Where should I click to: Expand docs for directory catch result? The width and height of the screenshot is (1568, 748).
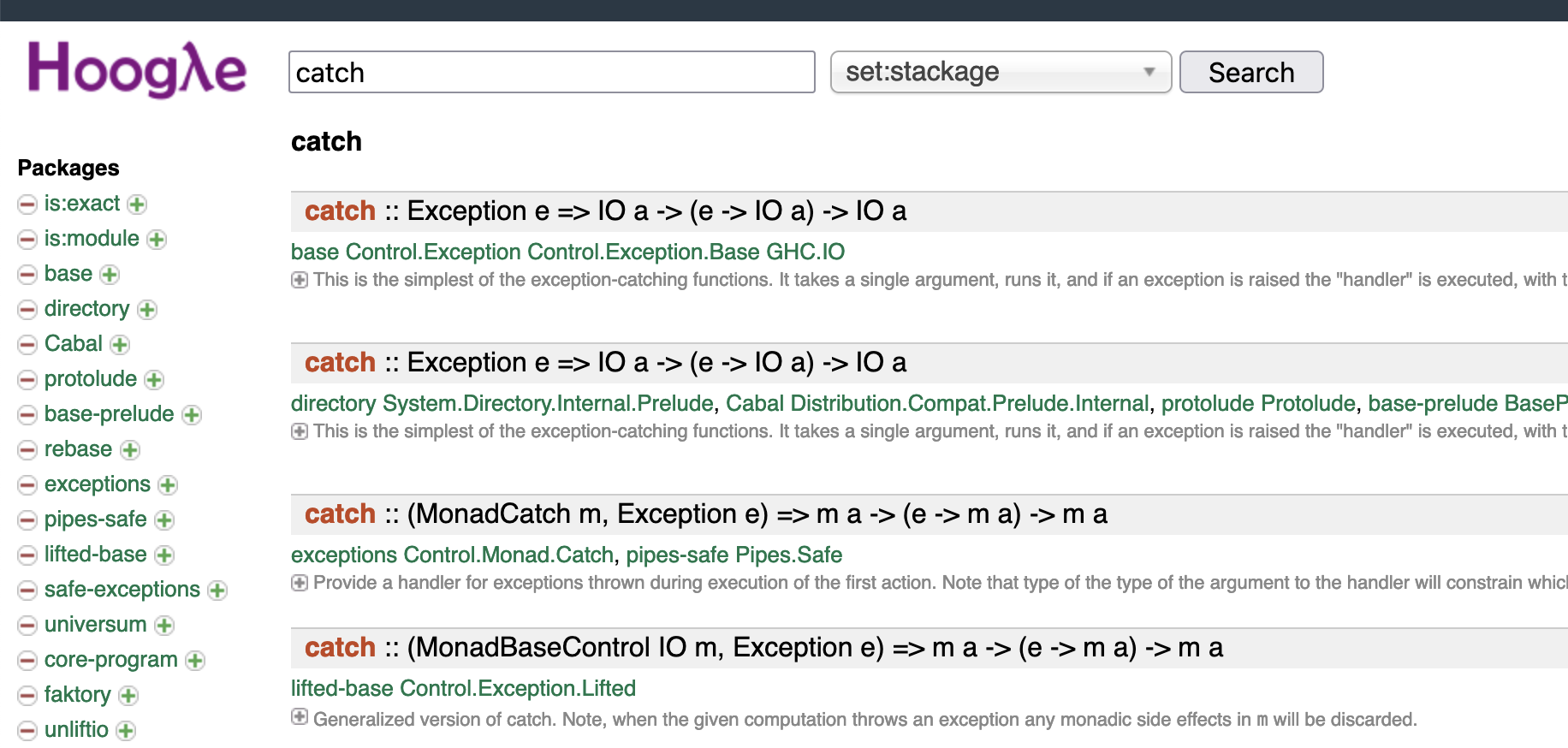[x=300, y=431]
